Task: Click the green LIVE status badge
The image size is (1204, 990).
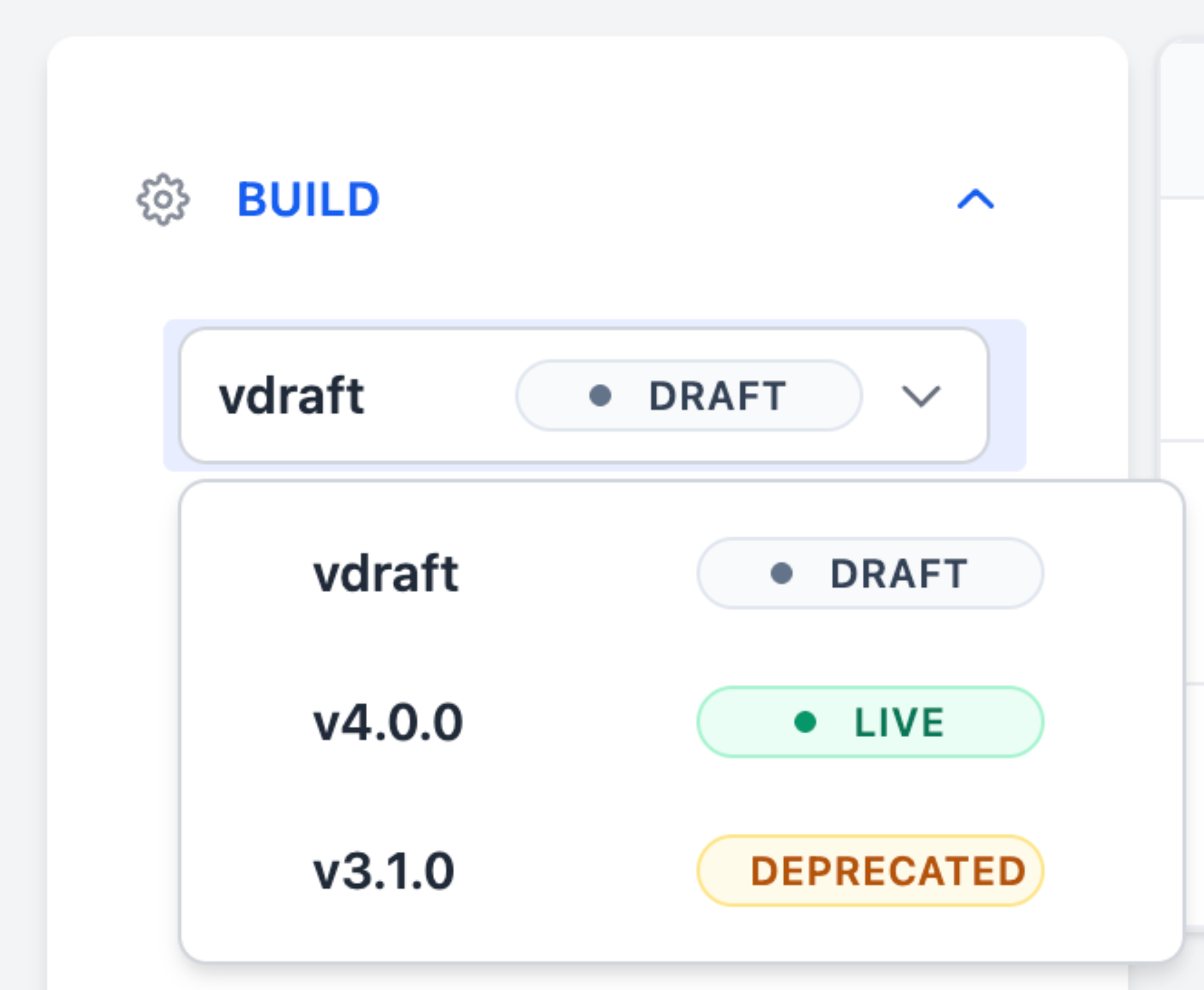Action: [870, 722]
